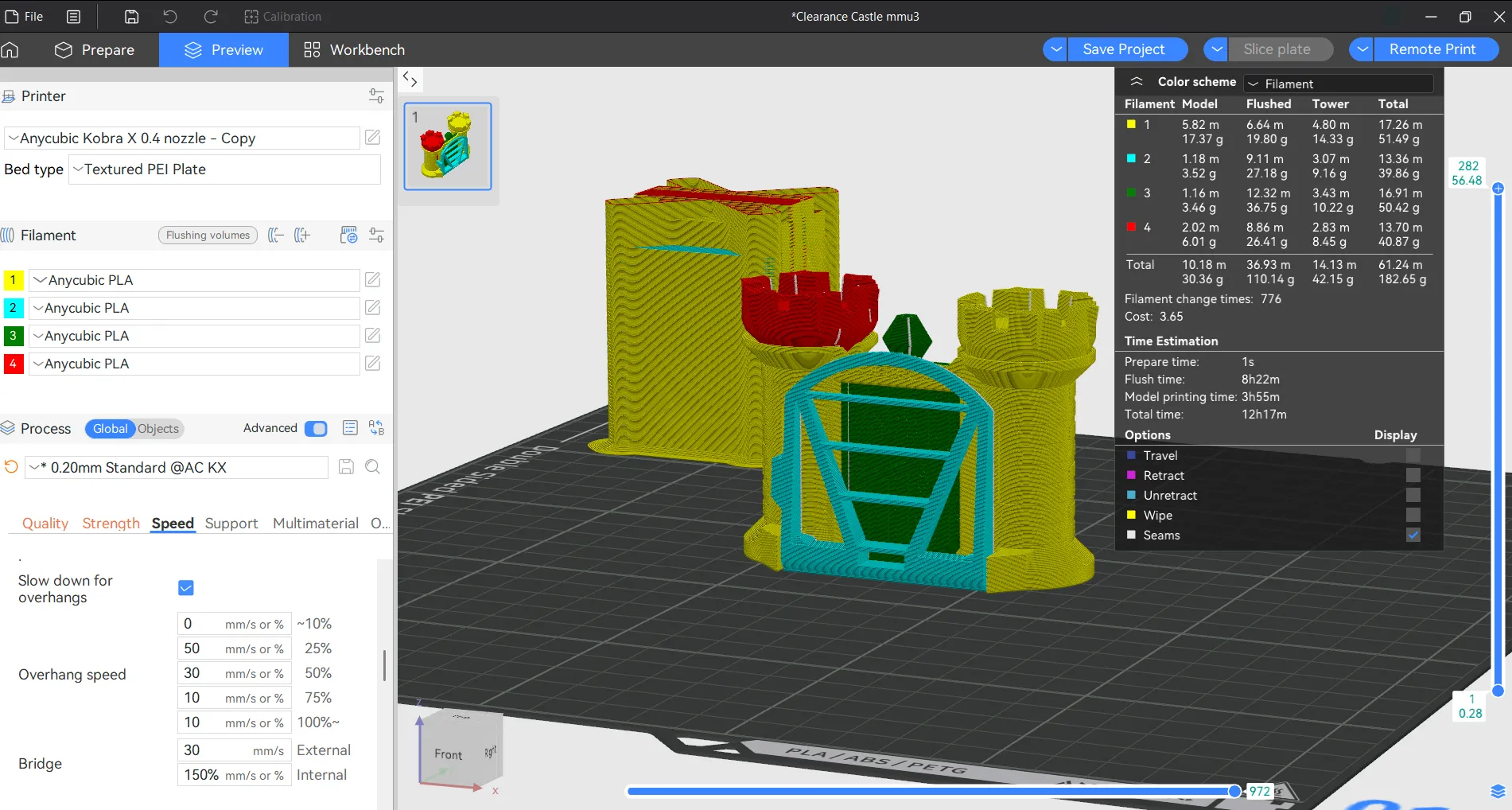Screen dimensions: 1512x810
Task: Open filament 1 Anycubic PLA dropdown
Action: click(x=194, y=280)
